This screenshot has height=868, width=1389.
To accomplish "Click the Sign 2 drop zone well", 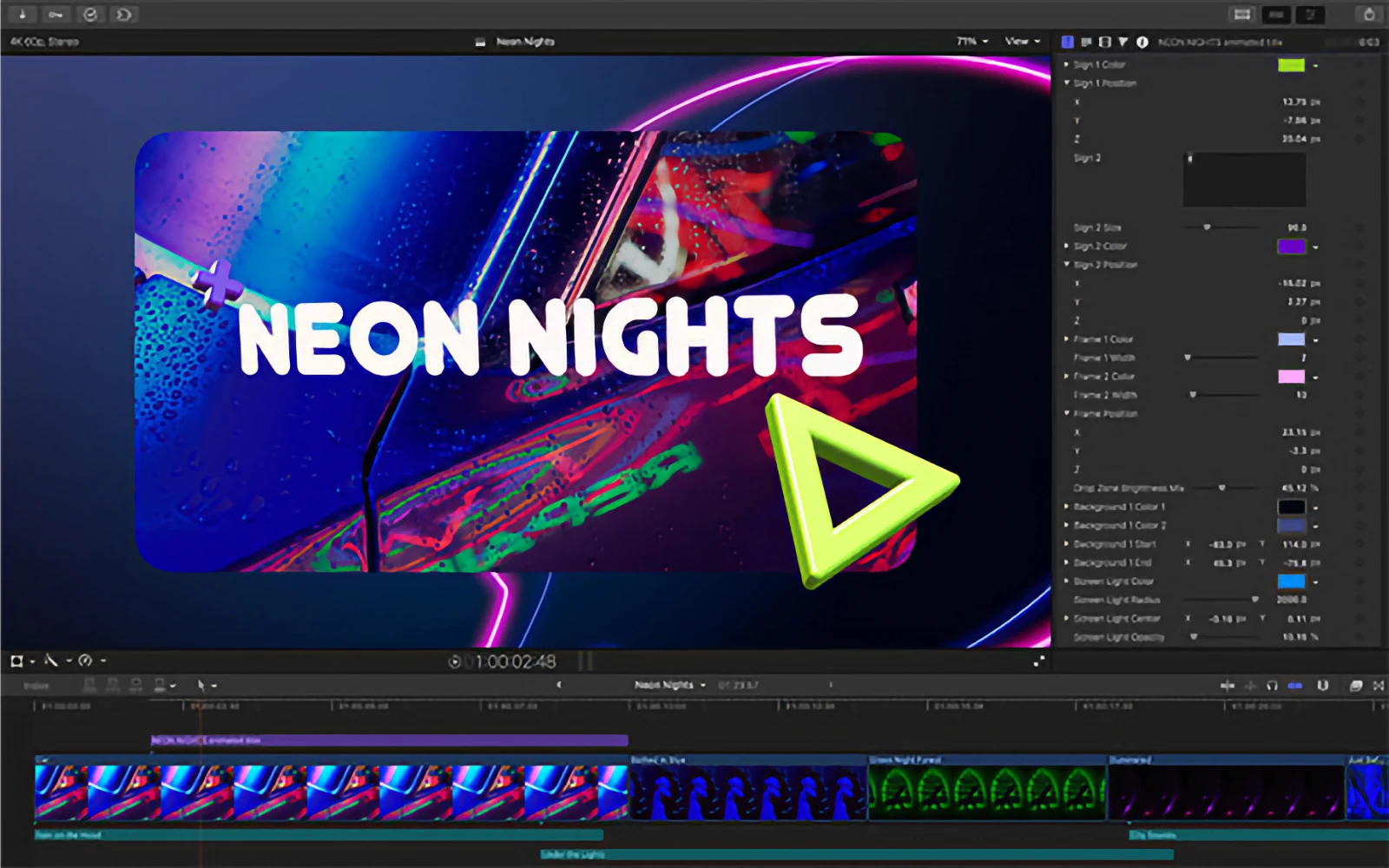I will [1244, 180].
